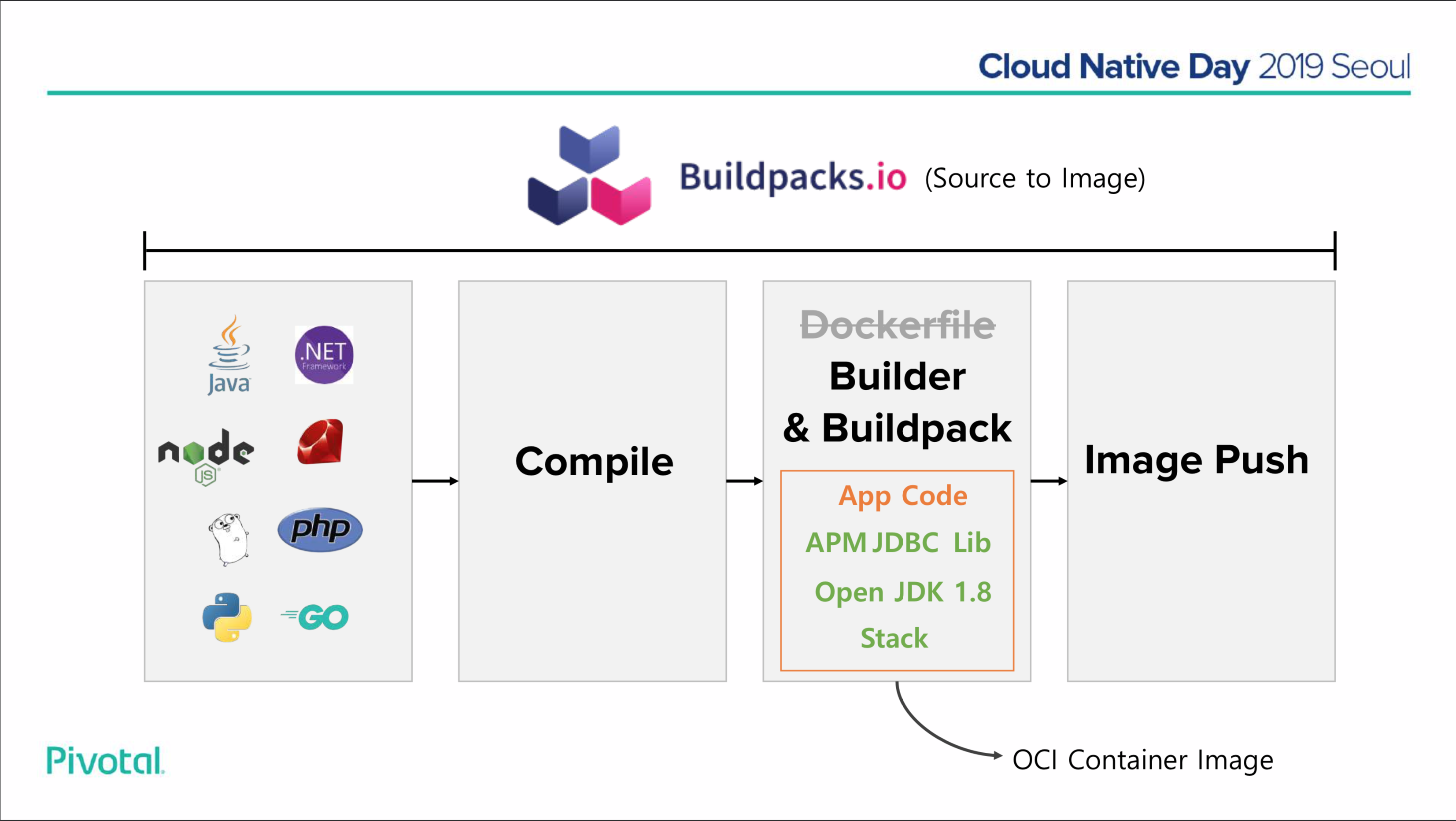
Task: Click the 'Compile' box label
Action: pos(594,463)
